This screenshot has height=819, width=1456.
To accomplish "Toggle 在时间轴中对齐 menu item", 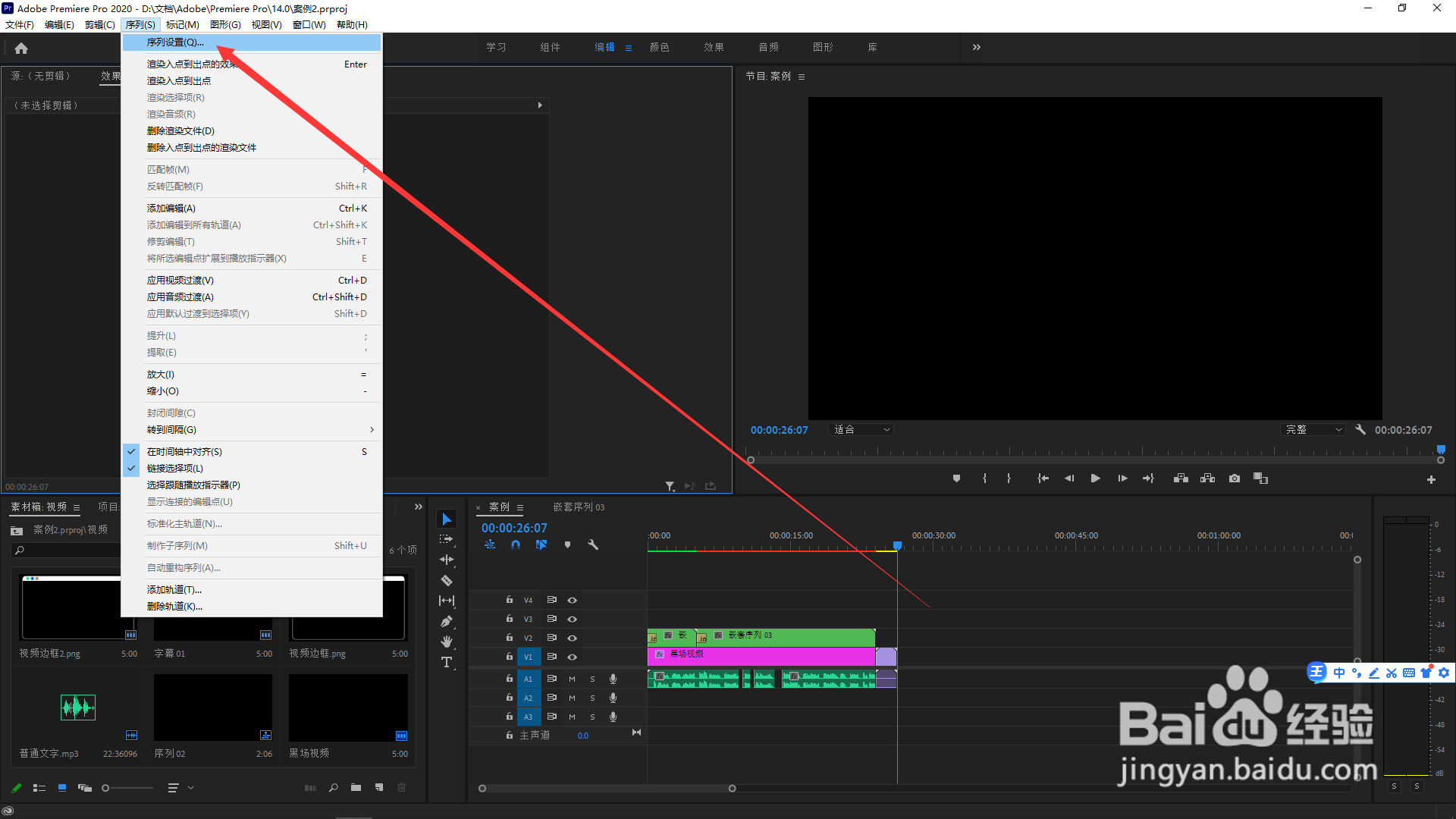I will tap(252, 451).
